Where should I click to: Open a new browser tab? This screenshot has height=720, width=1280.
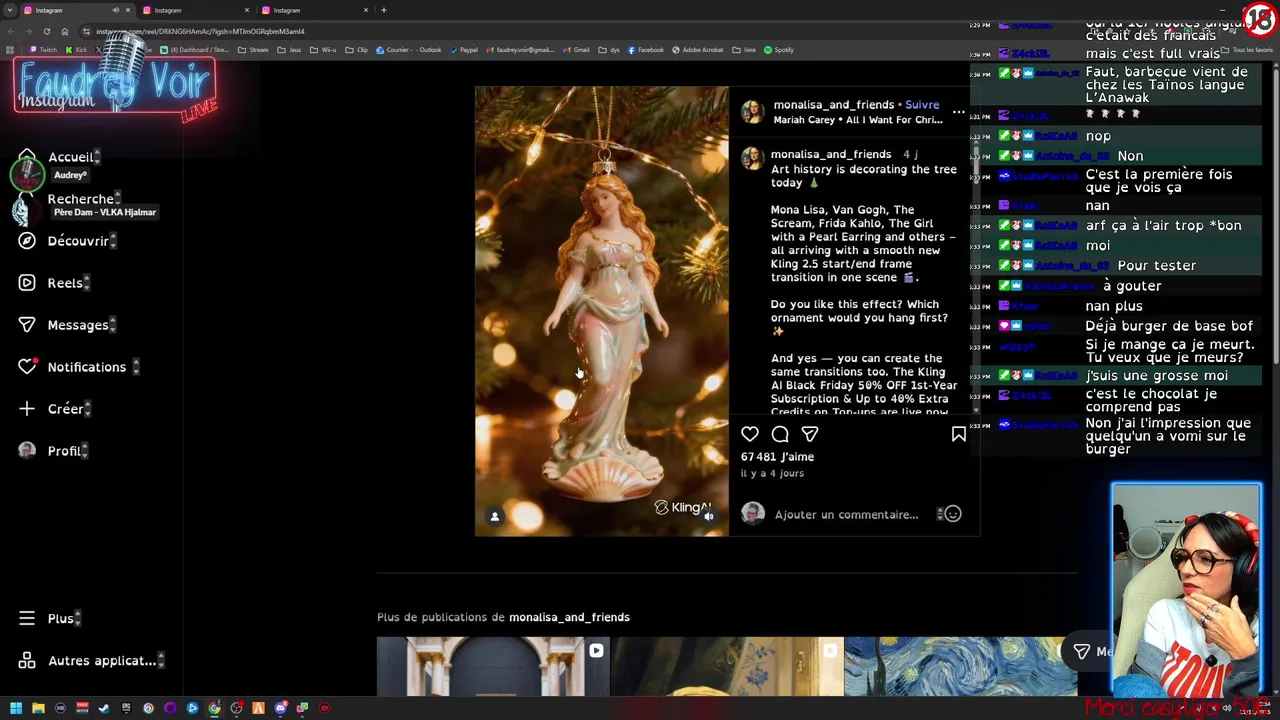coord(384,10)
